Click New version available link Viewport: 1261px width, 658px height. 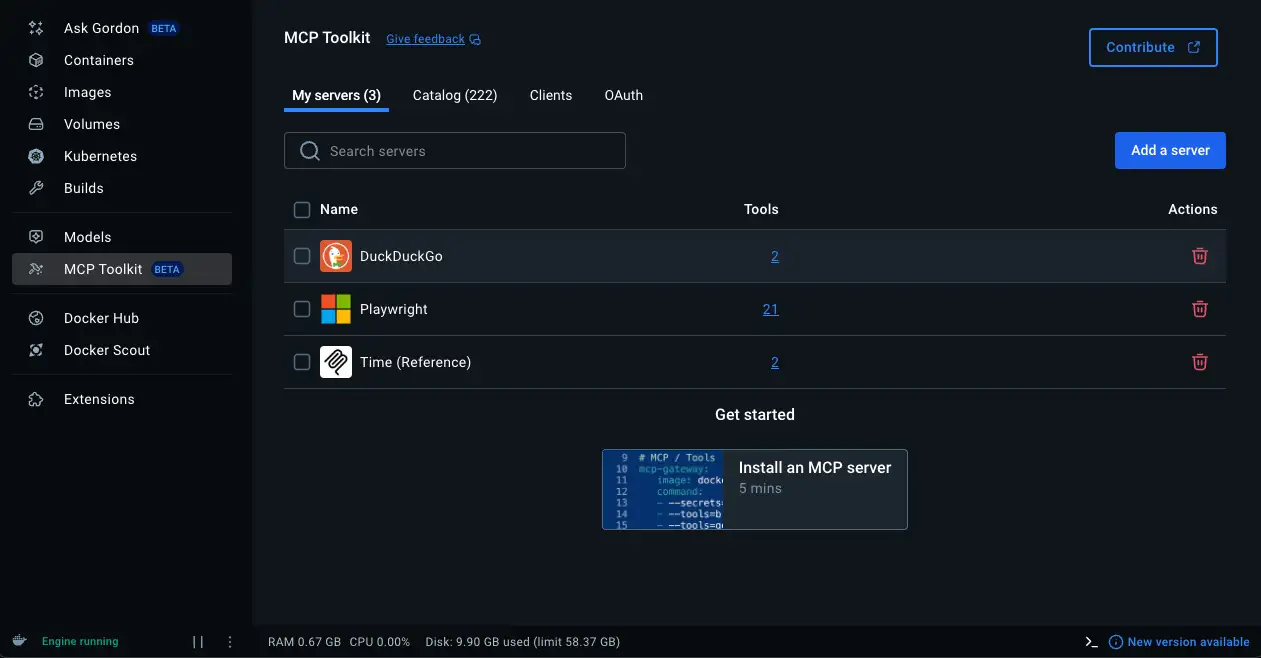point(1188,642)
